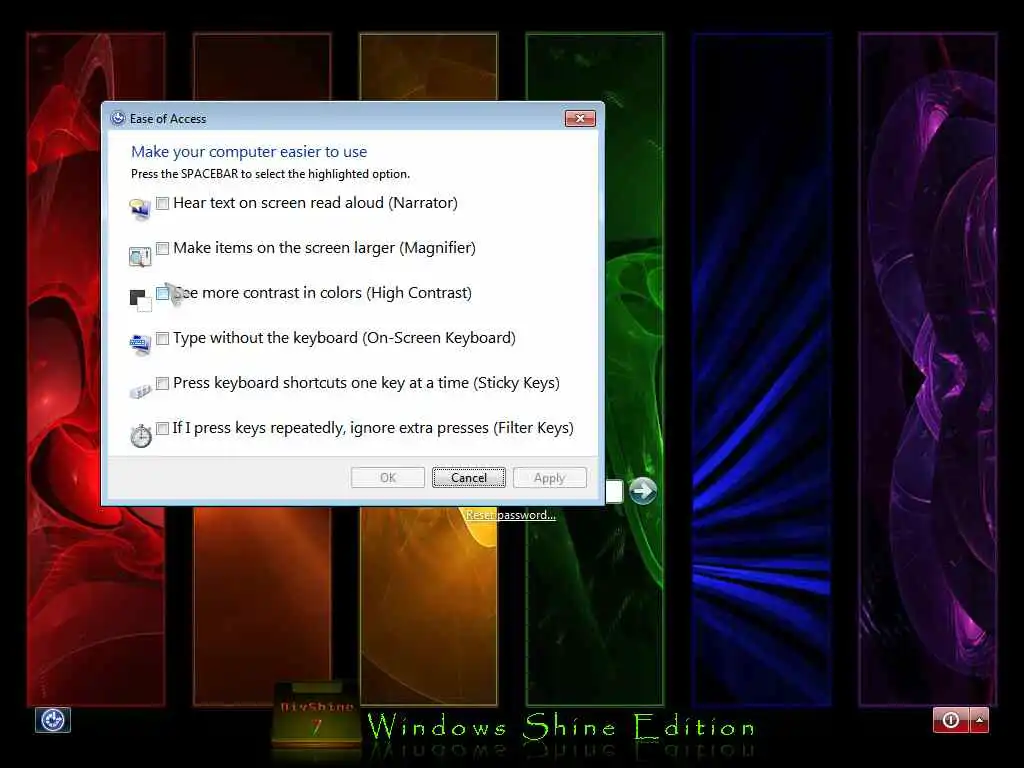Click the Cancel button
This screenshot has height=768, width=1024.
pos(468,477)
